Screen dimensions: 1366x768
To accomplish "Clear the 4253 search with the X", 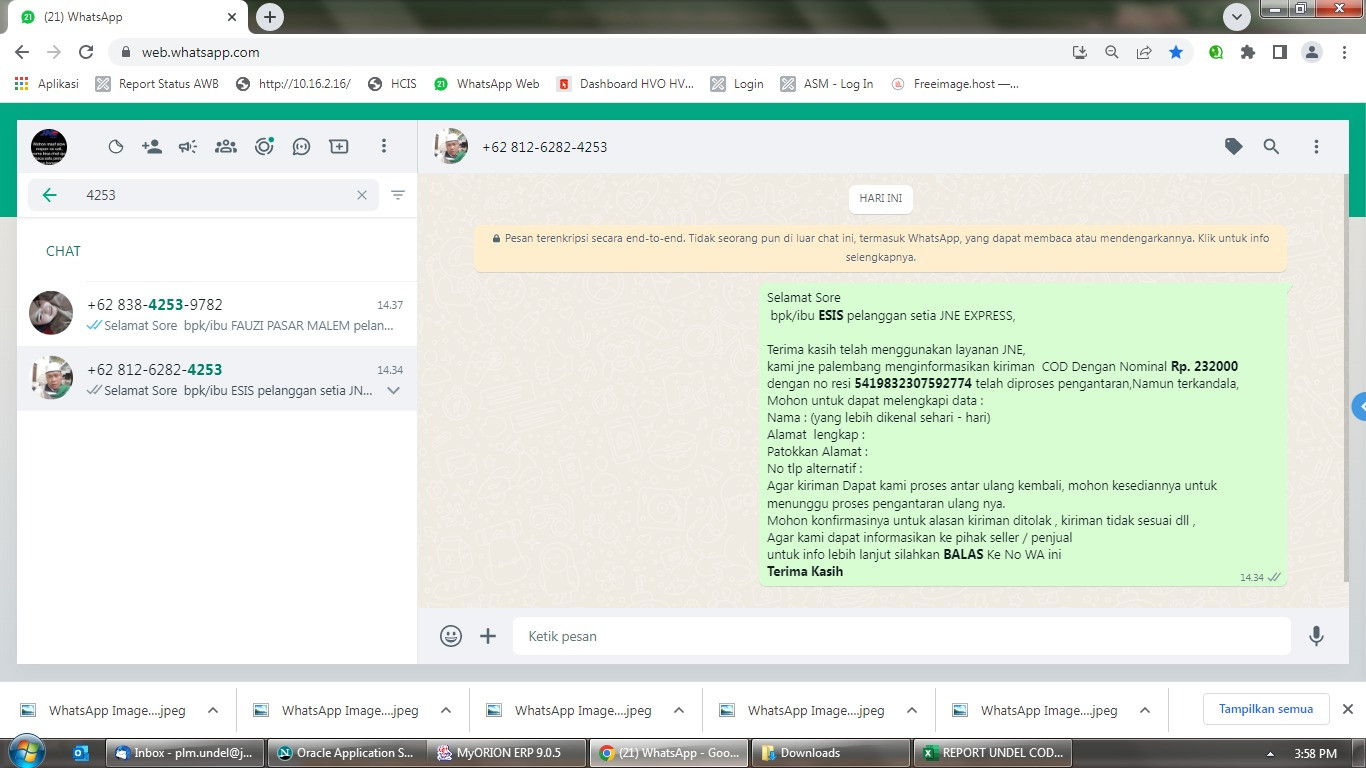I will click(362, 195).
